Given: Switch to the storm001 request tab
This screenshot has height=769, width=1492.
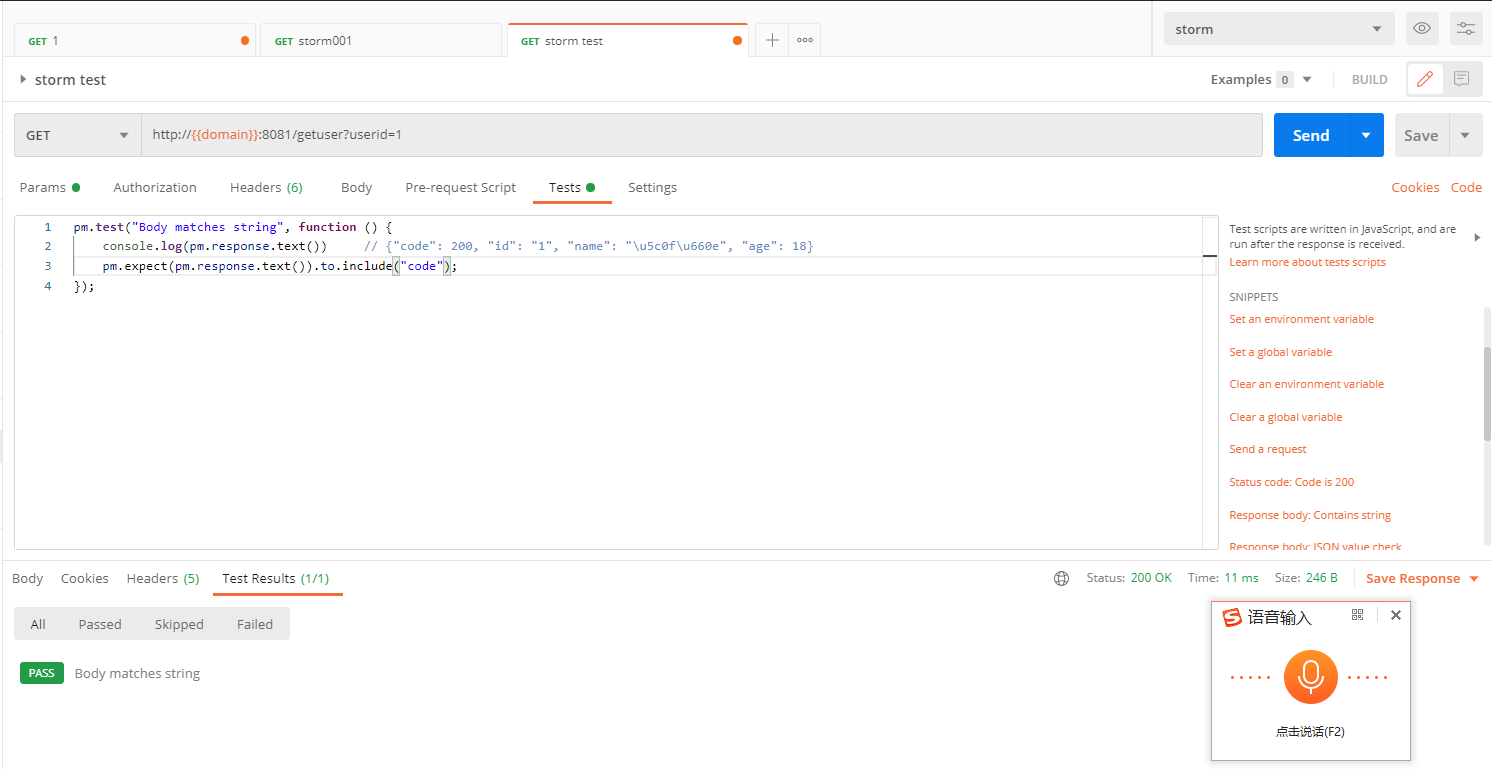Looking at the screenshot, I should coord(381,41).
